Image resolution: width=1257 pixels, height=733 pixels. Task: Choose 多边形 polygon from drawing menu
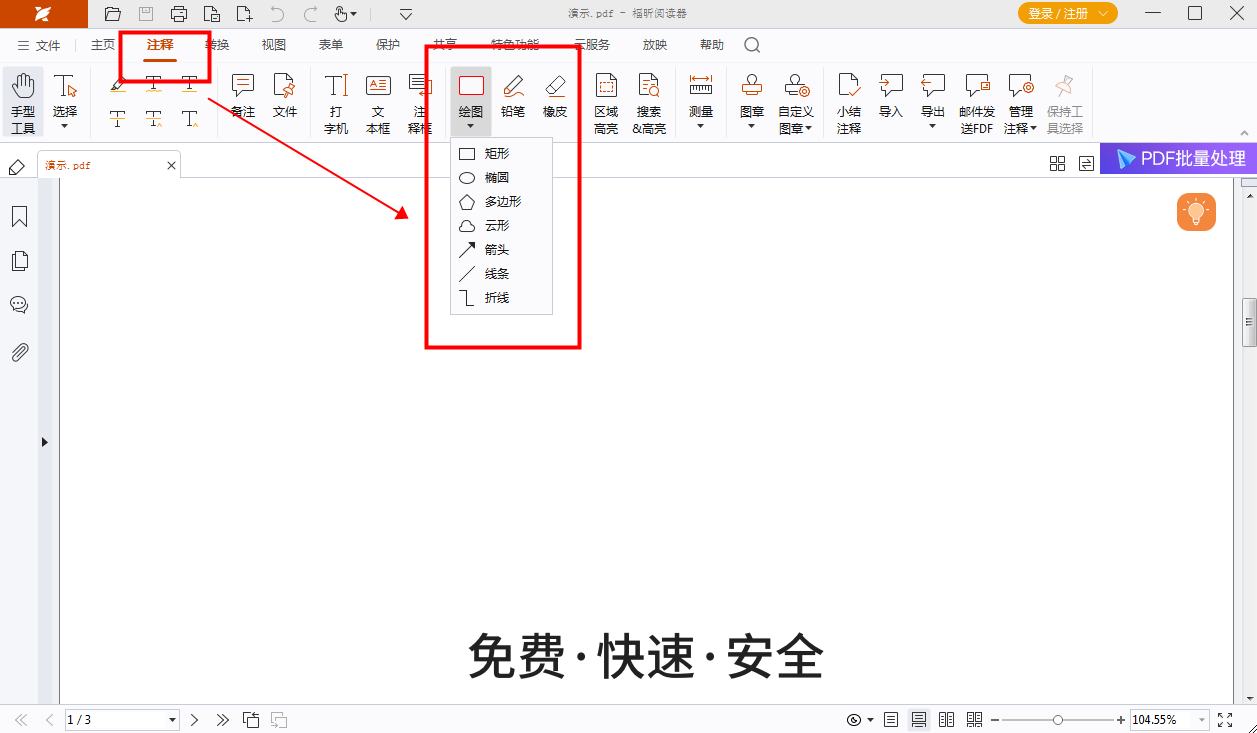502,201
